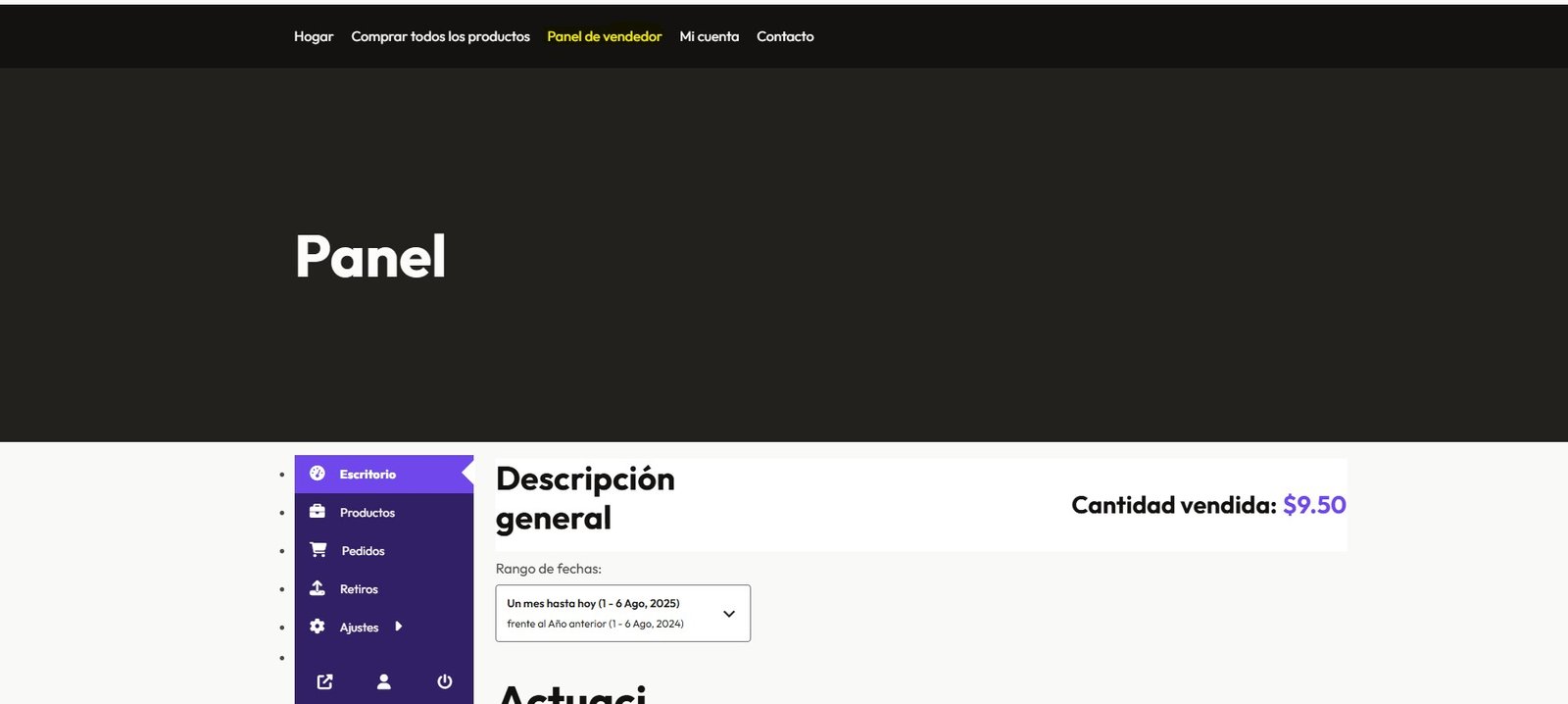The image size is (1568, 704).
Task: Select the Pedidos shopping cart icon
Action: pyautogui.click(x=318, y=550)
